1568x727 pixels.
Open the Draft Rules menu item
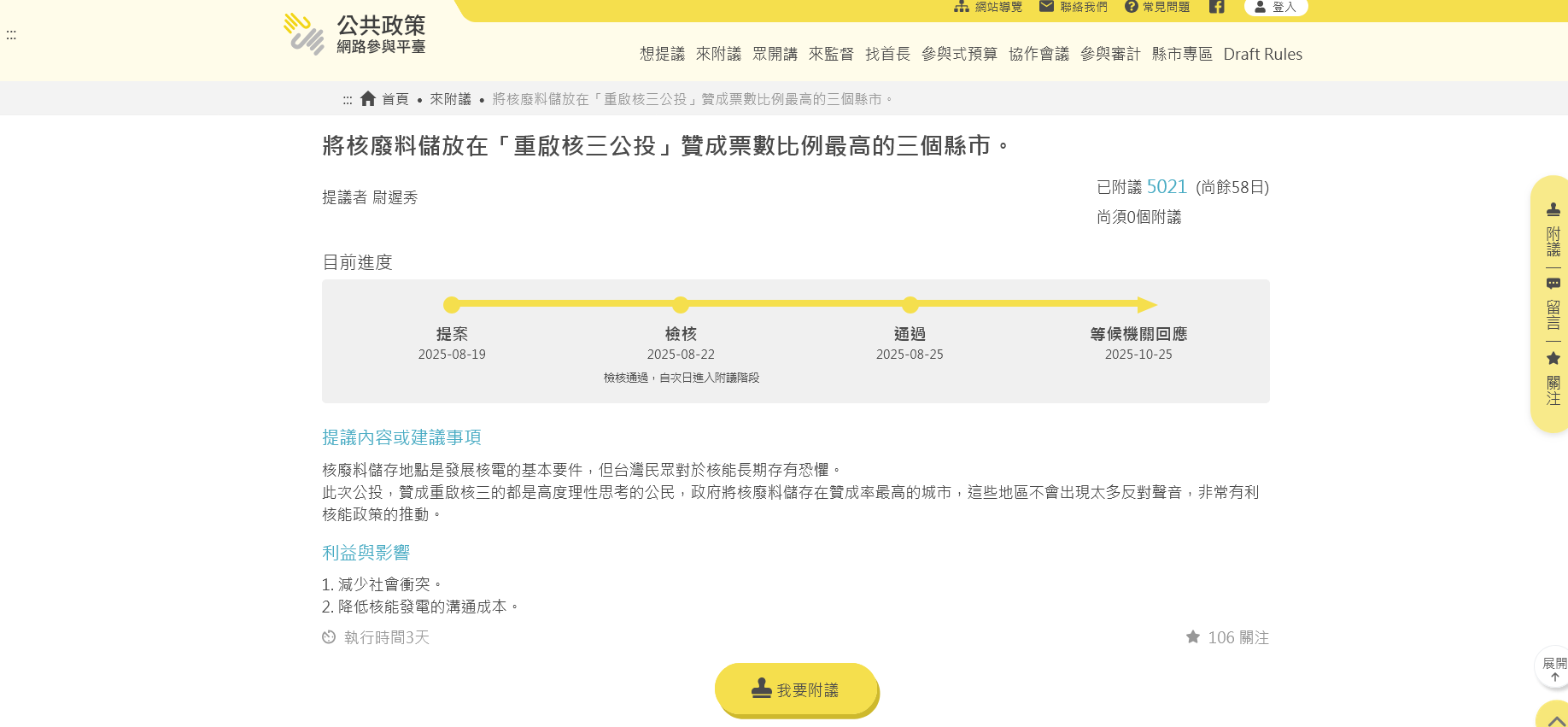(x=1262, y=54)
